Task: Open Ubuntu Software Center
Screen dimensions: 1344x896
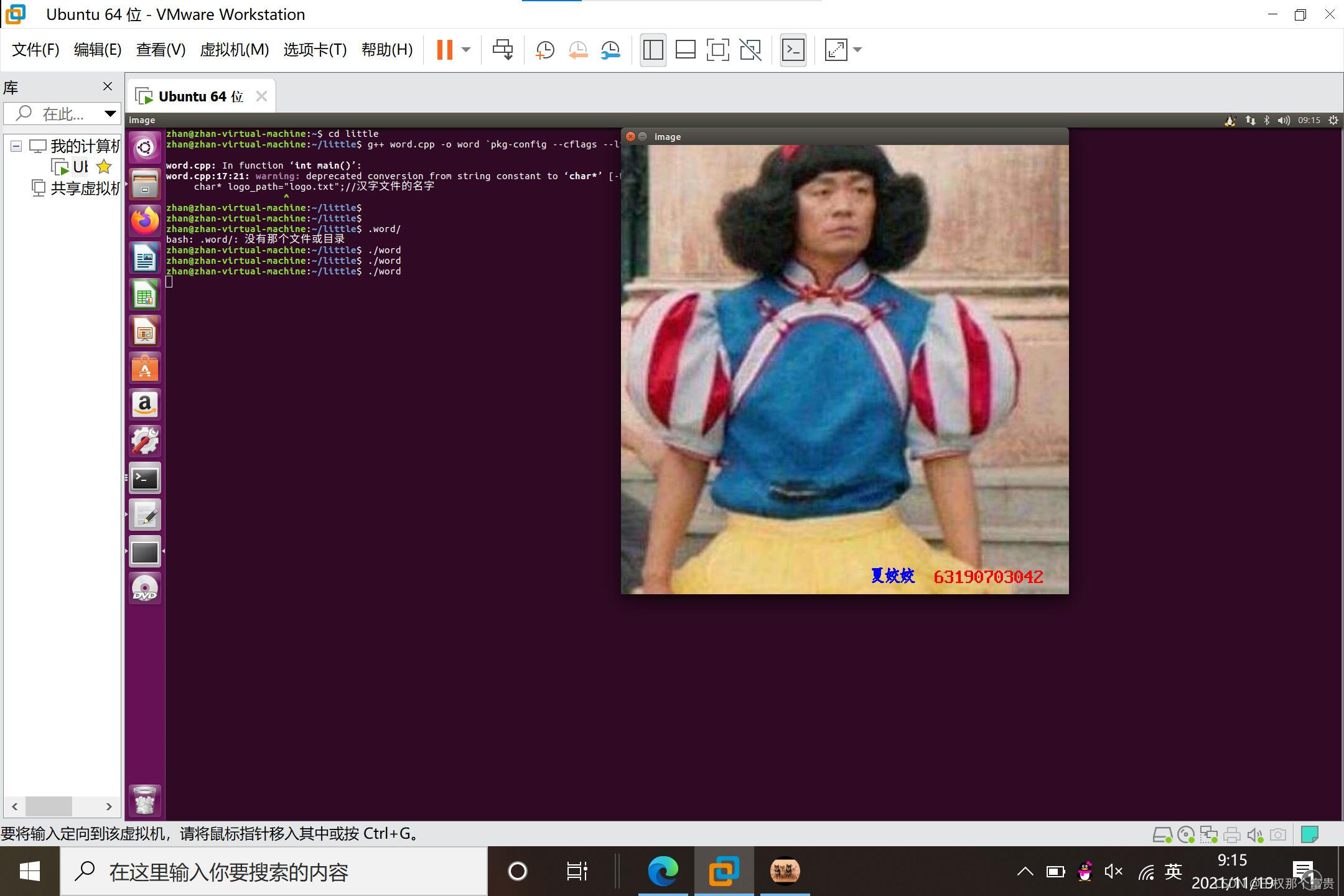Action: pos(145,368)
